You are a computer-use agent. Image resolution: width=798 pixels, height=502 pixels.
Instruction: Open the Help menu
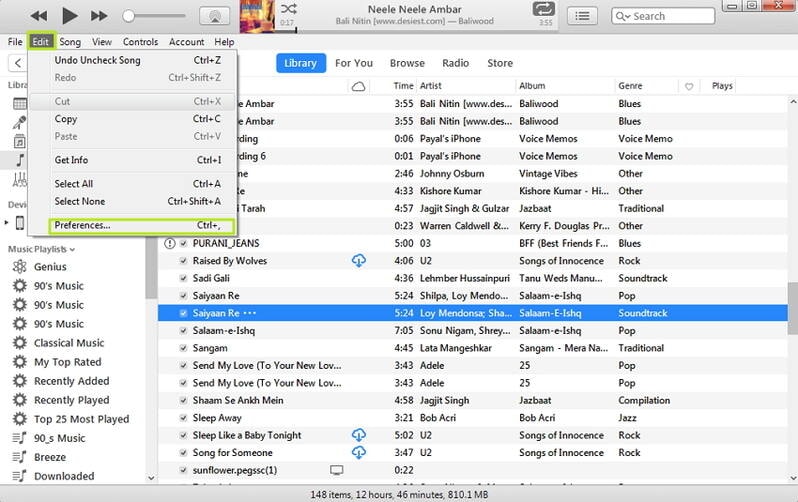point(224,42)
